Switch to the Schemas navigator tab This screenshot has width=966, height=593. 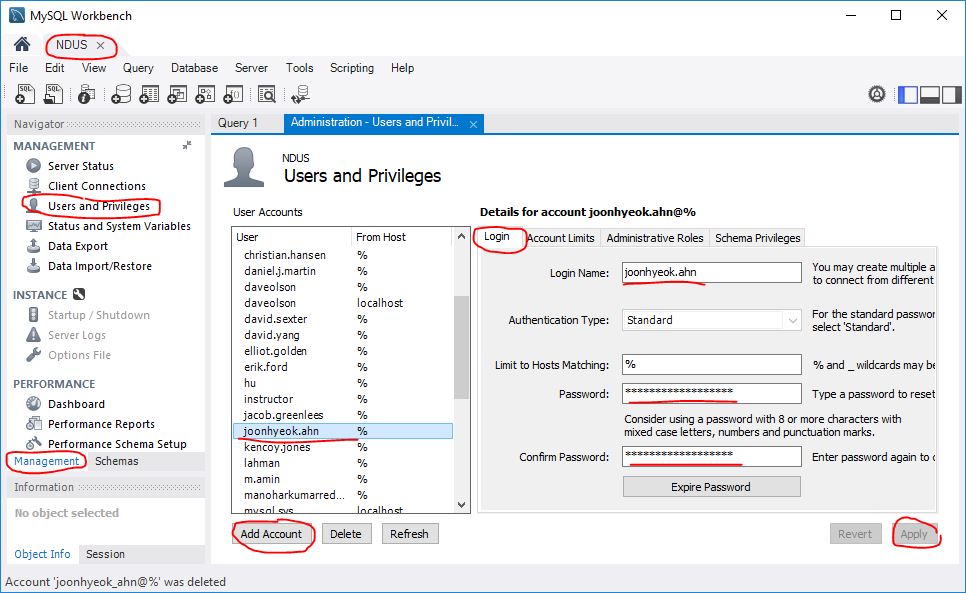coord(117,461)
